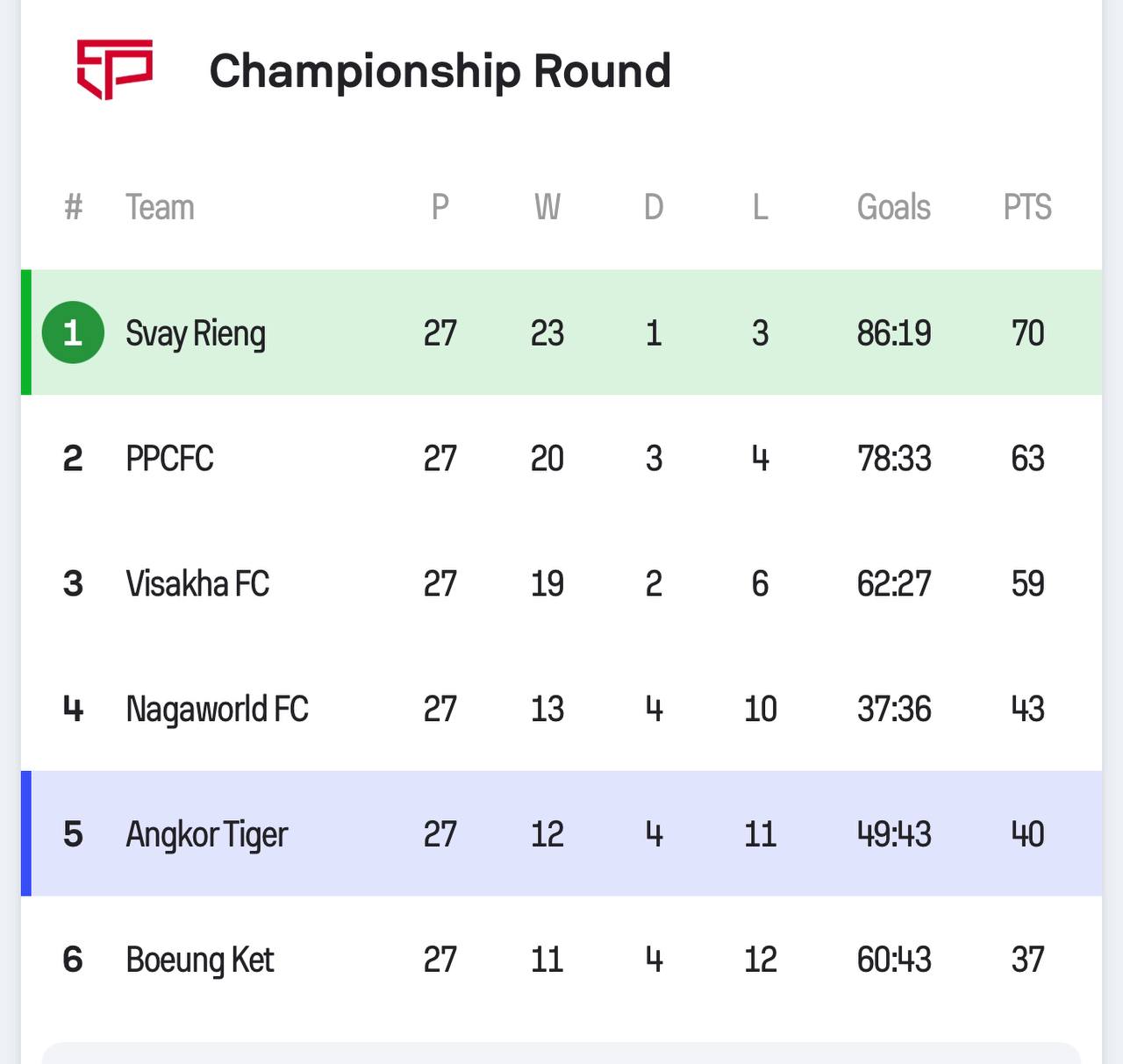The height and width of the screenshot is (1064, 1123).
Task: Click the L losses column header
Action: pyautogui.click(x=760, y=208)
